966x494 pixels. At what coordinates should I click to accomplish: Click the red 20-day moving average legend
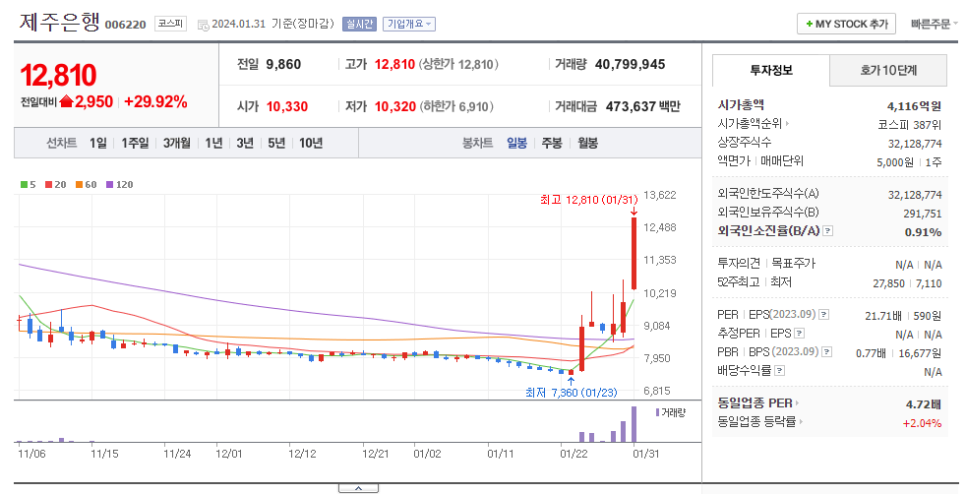pos(55,184)
